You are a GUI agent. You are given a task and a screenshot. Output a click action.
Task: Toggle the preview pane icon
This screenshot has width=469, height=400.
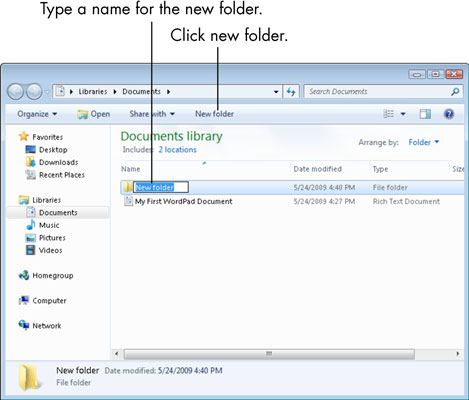(x=425, y=114)
